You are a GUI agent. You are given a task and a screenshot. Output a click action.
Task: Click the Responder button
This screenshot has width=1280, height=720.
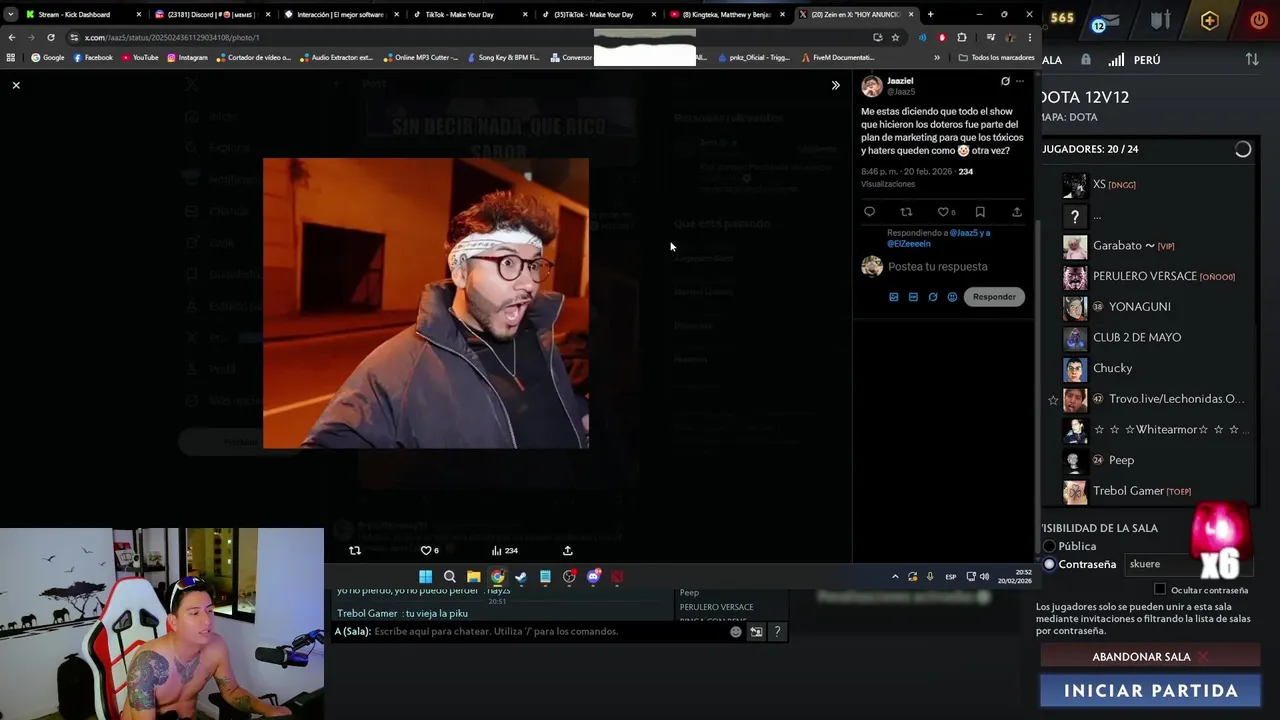(x=994, y=297)
